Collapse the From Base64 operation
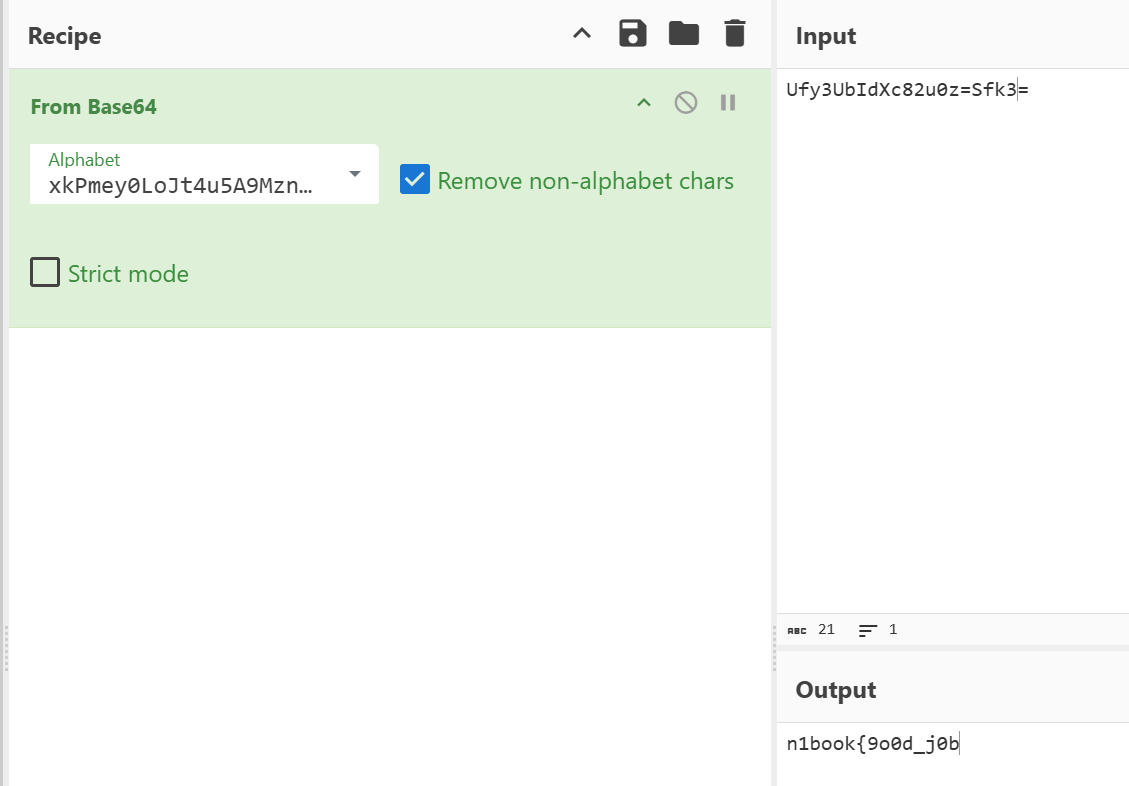1129x786 pixels. (644, 103)
